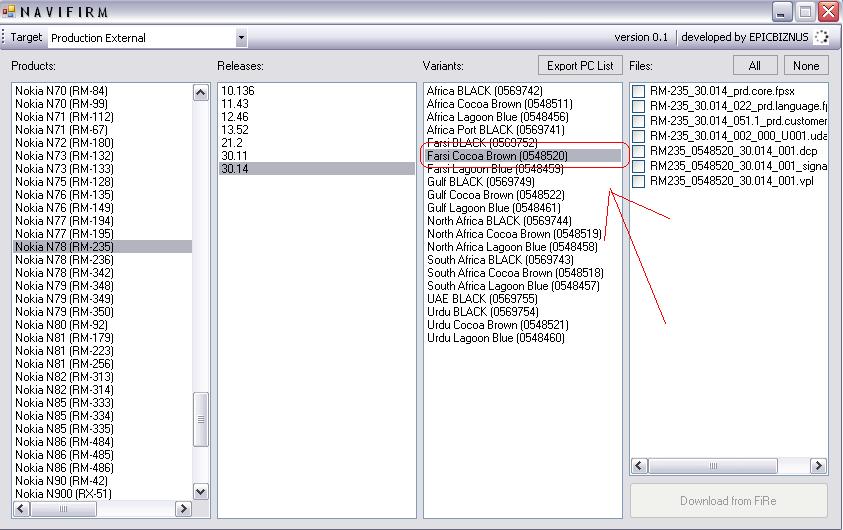The image size is (843, 530).
Task: Select South Africa Lagoon Blue (0548457) variant
Action: point(523,286)
